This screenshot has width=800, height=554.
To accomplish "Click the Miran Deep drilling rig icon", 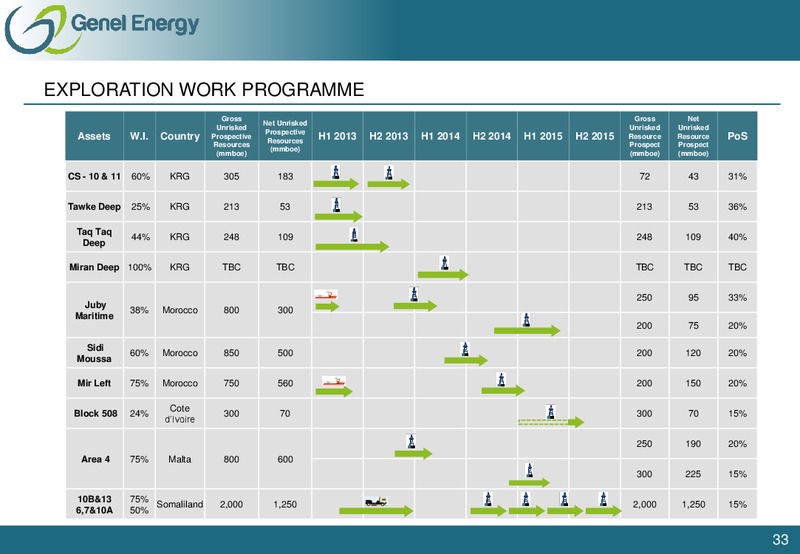I will [444, 263].
